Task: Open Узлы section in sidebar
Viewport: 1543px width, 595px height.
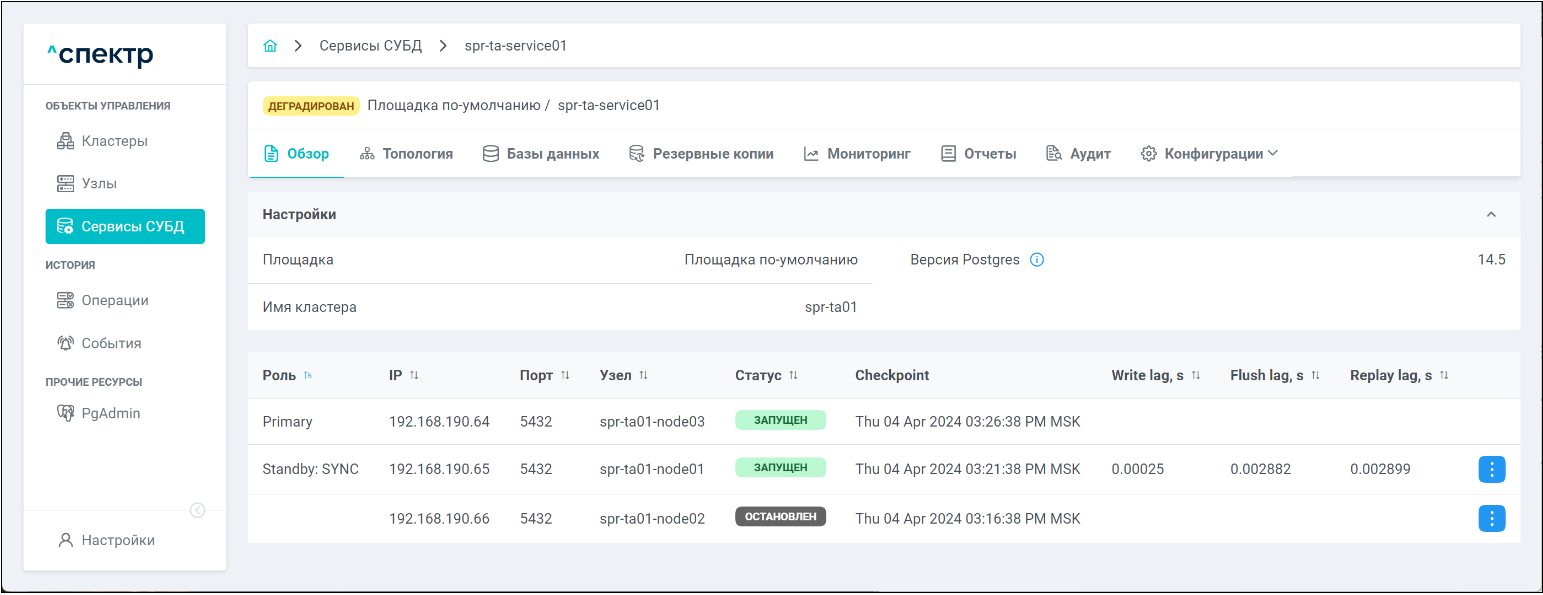Action: (99, 184)
